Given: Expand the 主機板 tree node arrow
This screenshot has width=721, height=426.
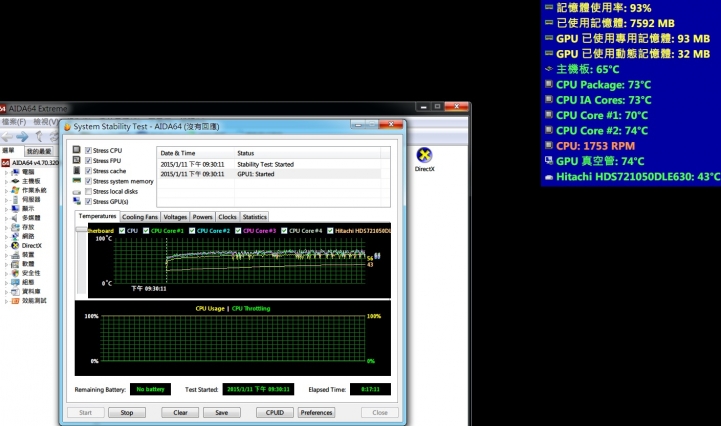Looking at the screenshot, I should click(x=6, y=181).
